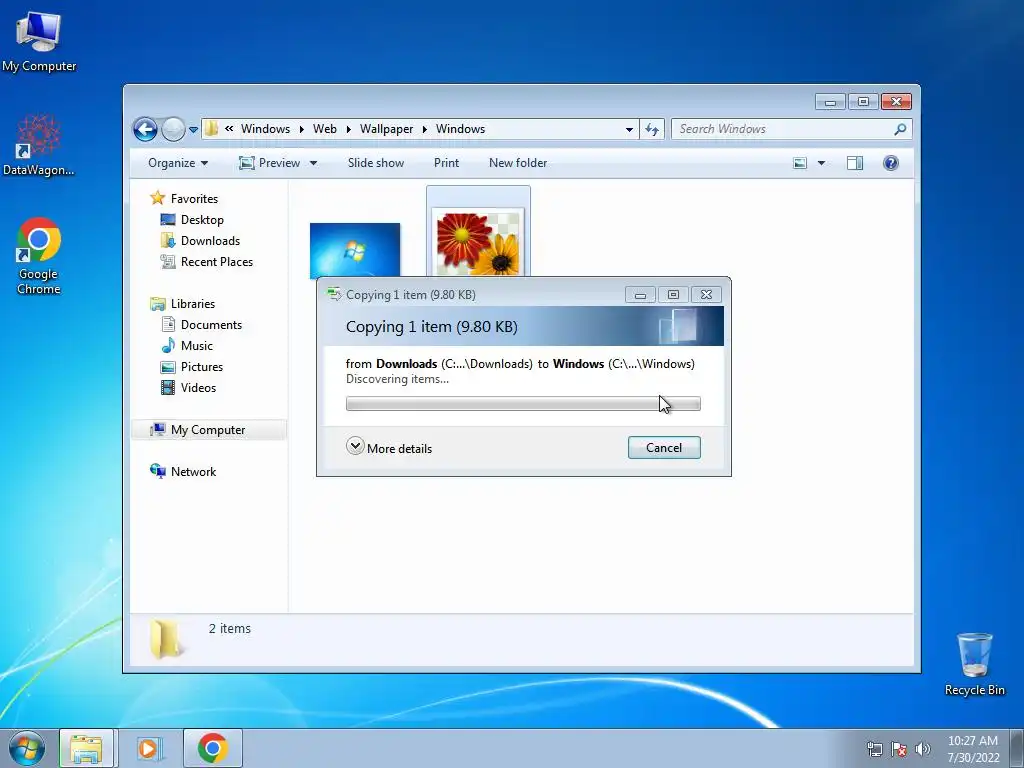Minimize the Copying 1 item dialog

[640, 295]
